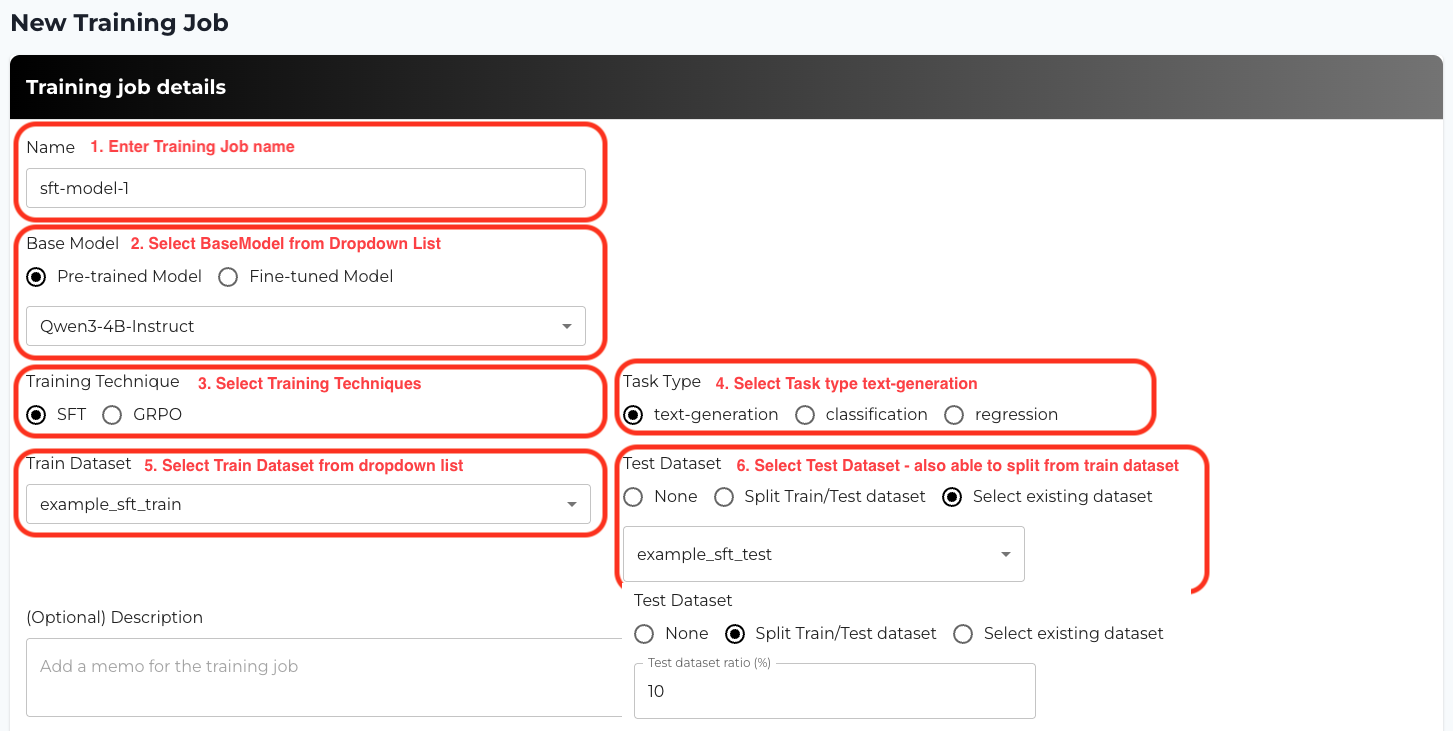Set task type to text-generation
Image resolution: width=1453 pixels, height=731 pixels.
pos(633,415)
